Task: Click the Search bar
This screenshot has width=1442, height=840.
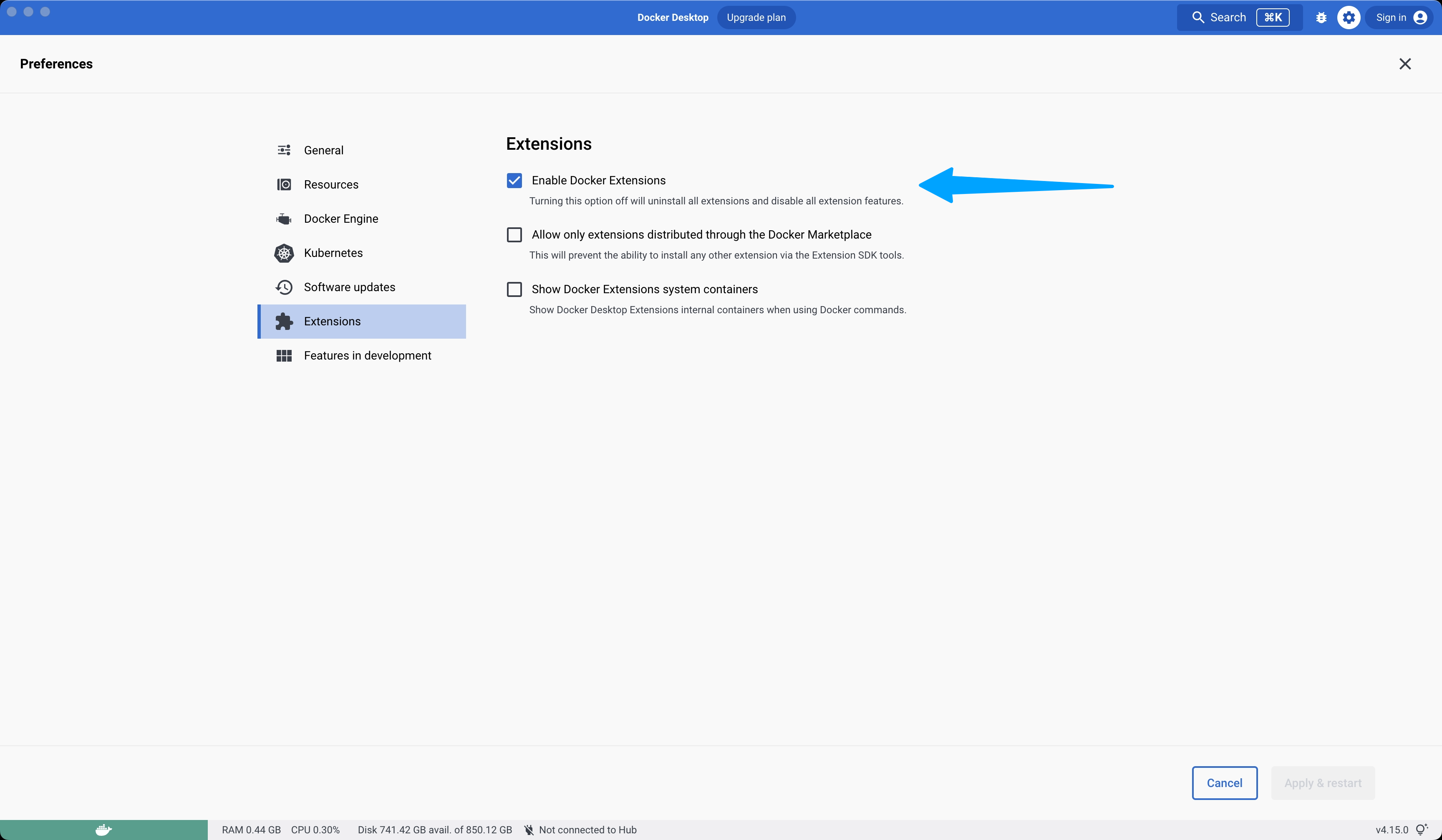Action: pos(1228,17)
